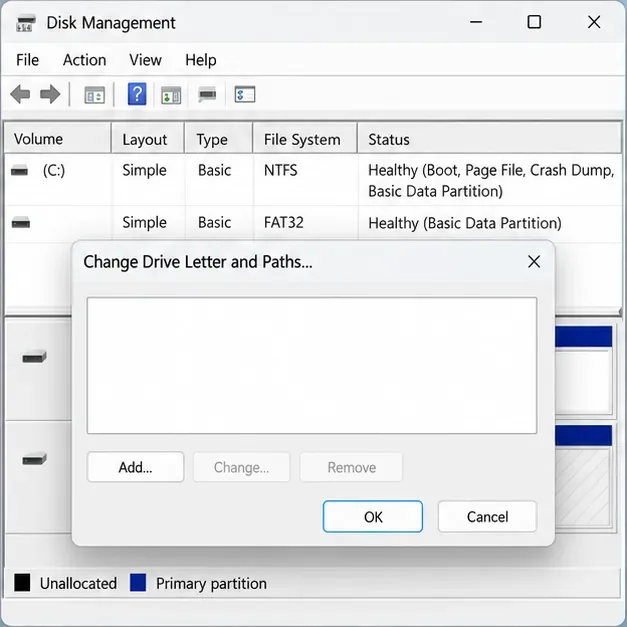The image size is (627, 627).
Task: Click Basic type in the FAT32 row
Action: 215,222
